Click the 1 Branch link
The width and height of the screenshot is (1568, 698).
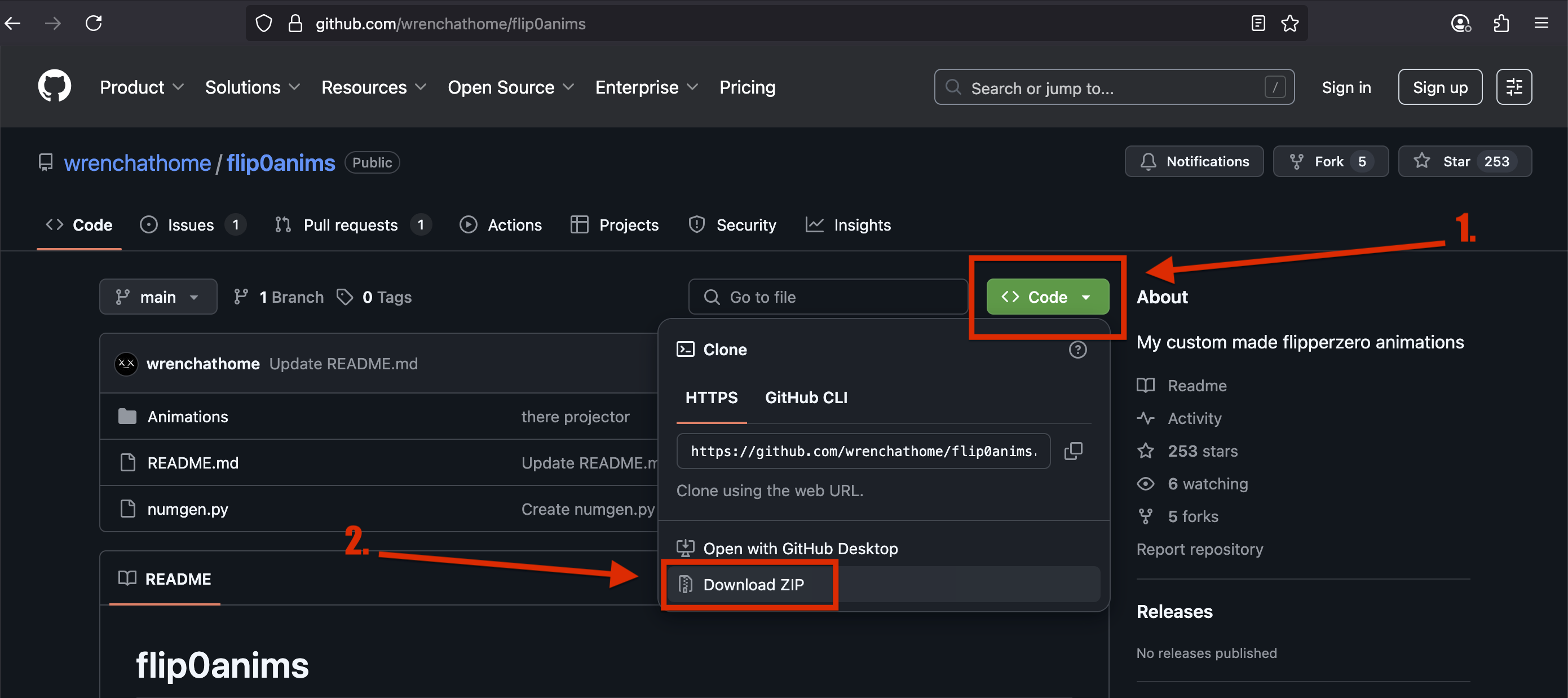tap(278, 297)
